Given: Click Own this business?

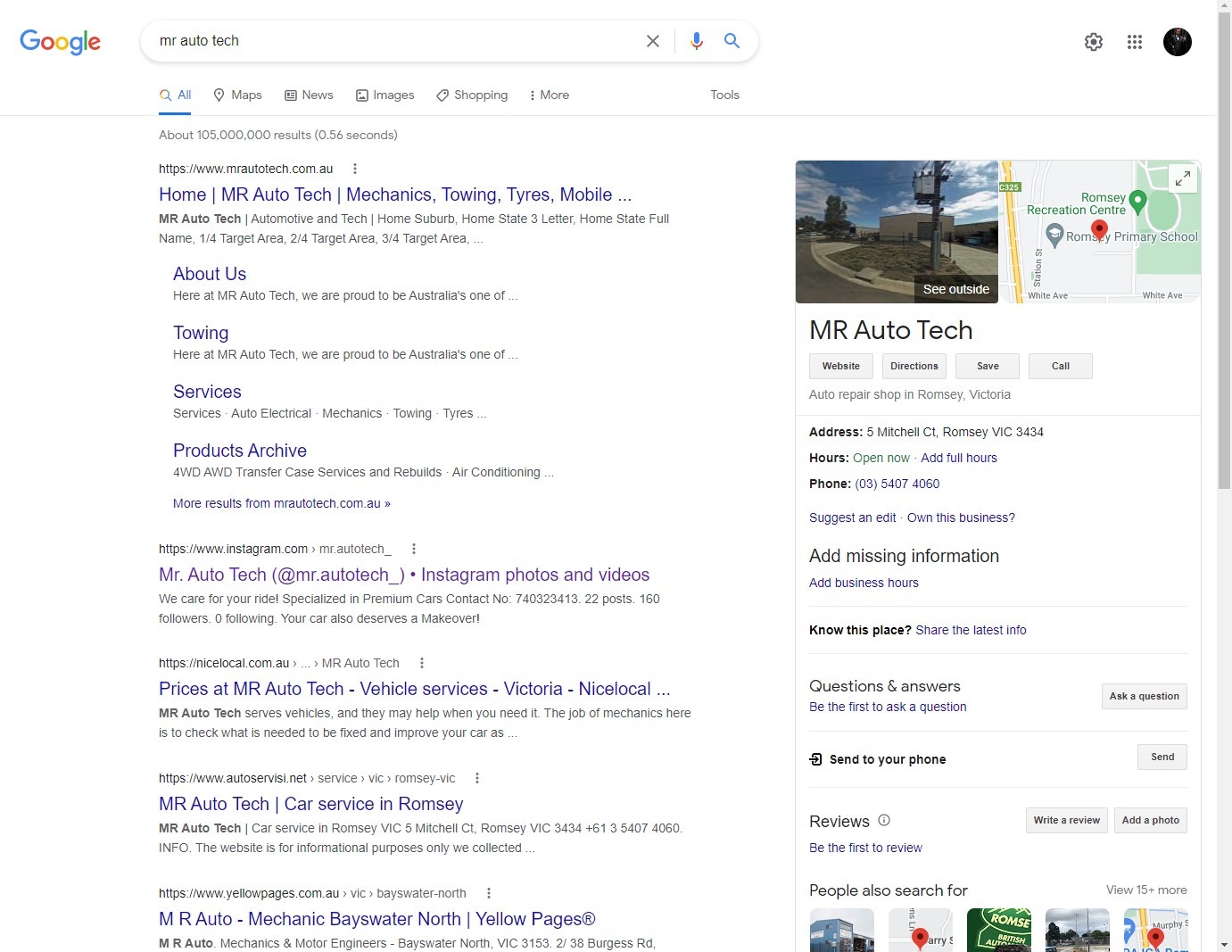Looking at the screenshot, I should (x=961, y=517).
